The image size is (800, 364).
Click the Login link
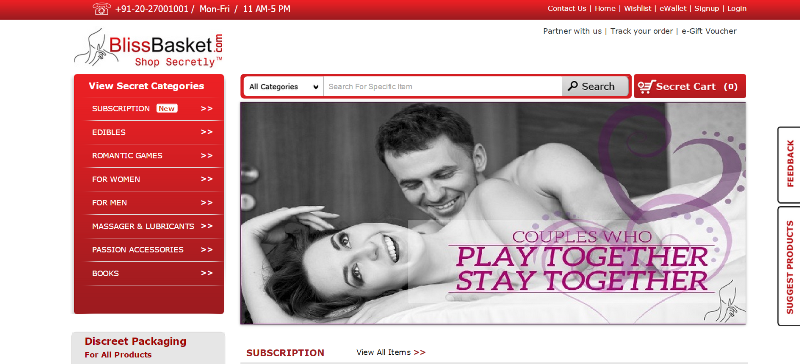click(x=737, y=8)
